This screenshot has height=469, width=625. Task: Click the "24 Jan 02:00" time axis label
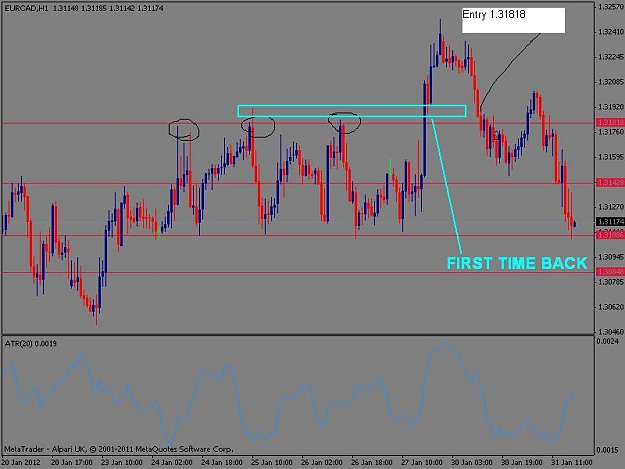pyautogui.click(x=172, y=462)
